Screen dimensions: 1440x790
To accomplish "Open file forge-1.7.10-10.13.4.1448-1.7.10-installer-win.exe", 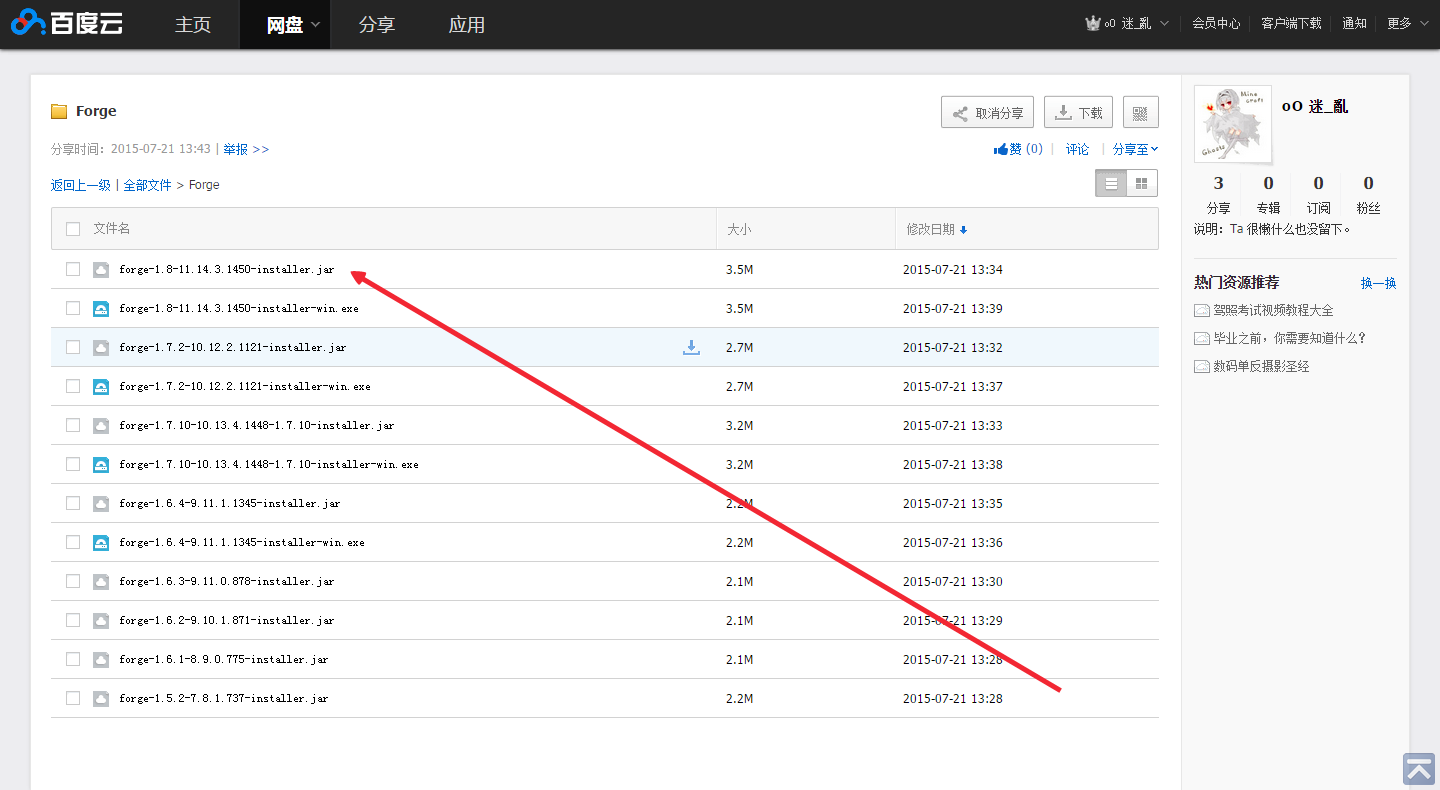I will point(268,465).
